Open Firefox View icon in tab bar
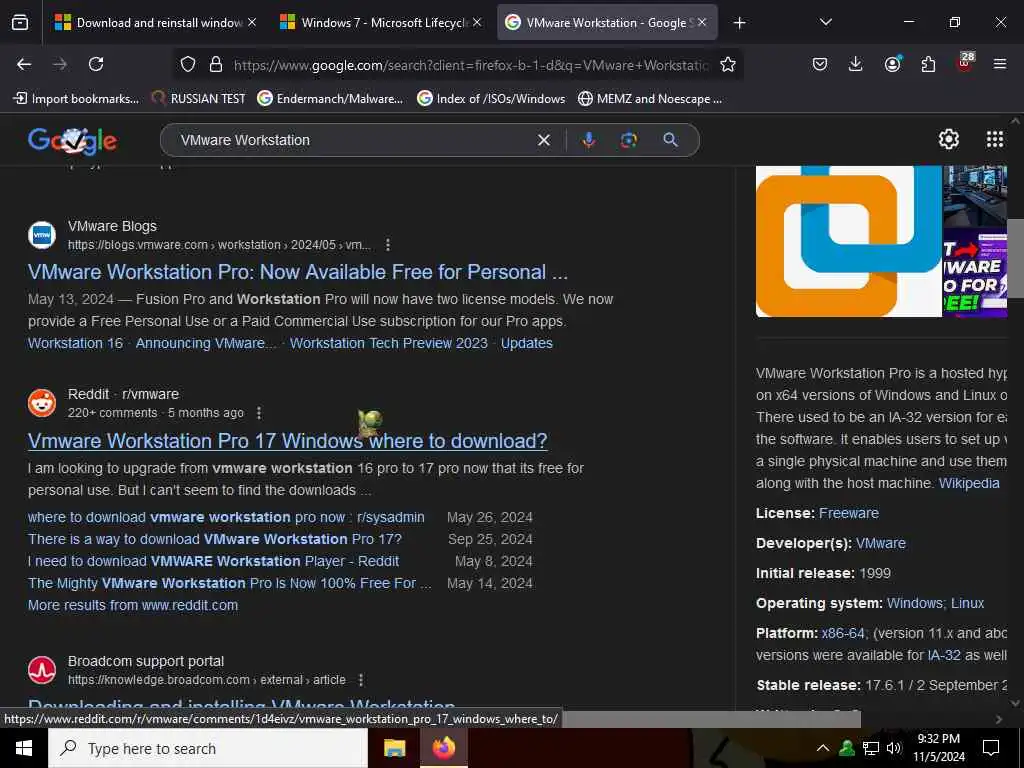1024x768 pixels. pyautogui.click(x=20, y=23)
